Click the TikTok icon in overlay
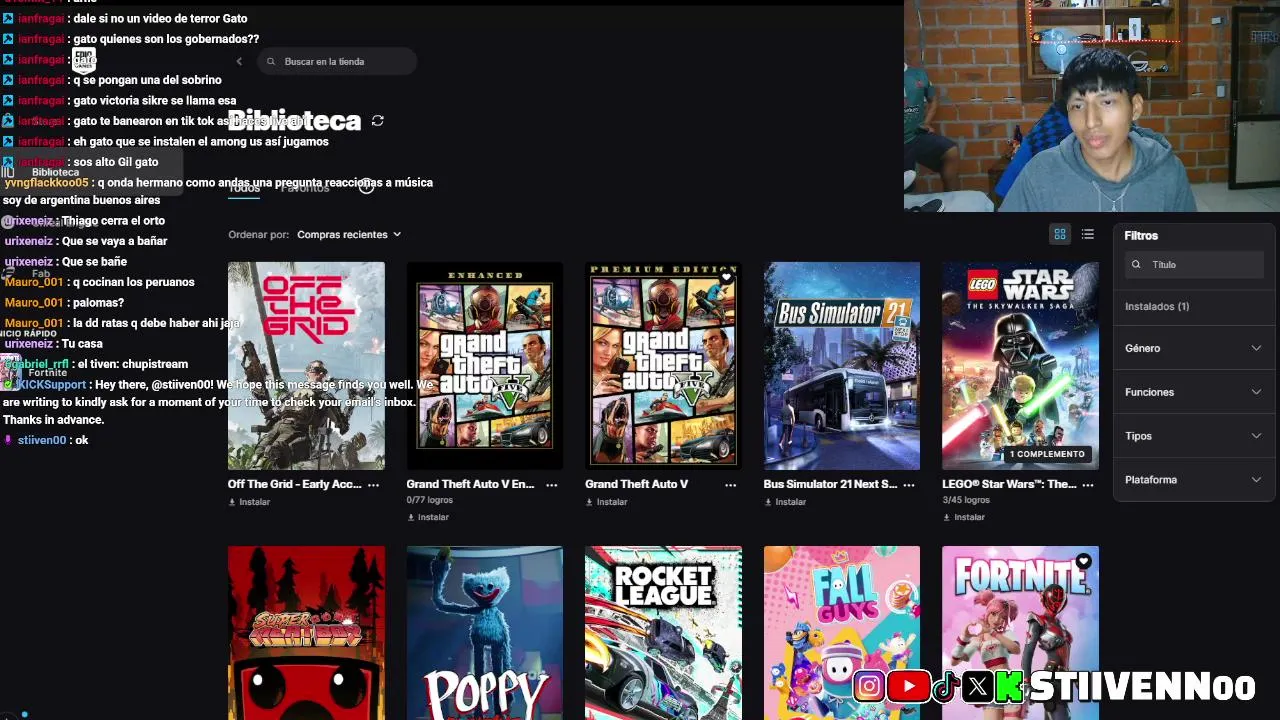Screen dimensions: 1280x720 point(945,686)
